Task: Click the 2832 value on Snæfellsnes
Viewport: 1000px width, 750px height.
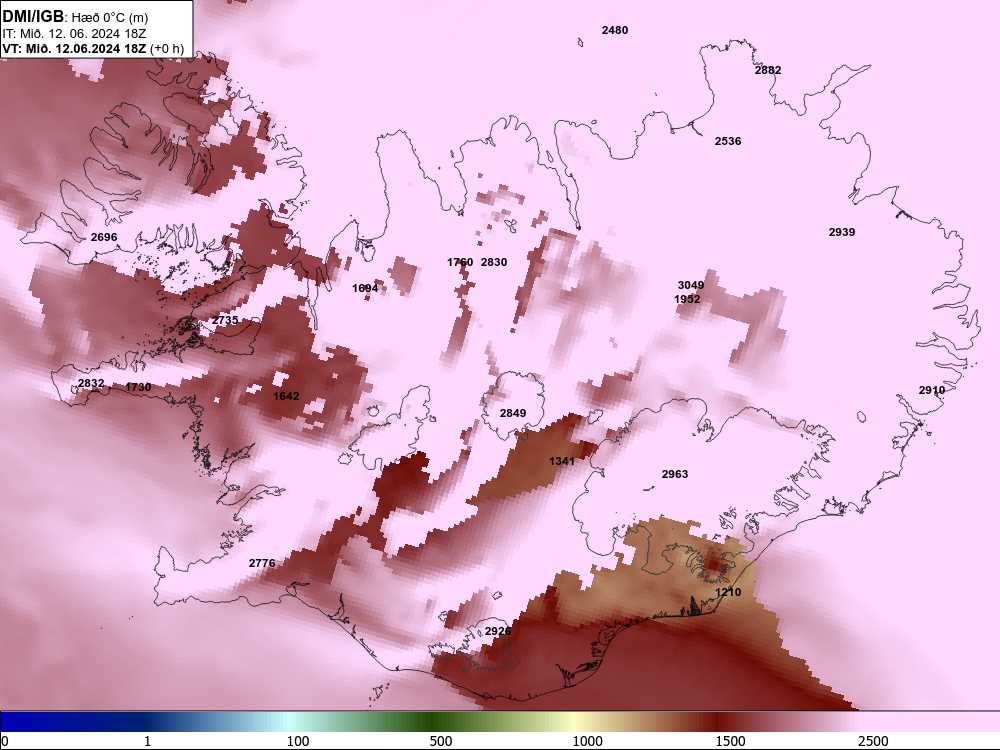Action: (x=91, y=383)
